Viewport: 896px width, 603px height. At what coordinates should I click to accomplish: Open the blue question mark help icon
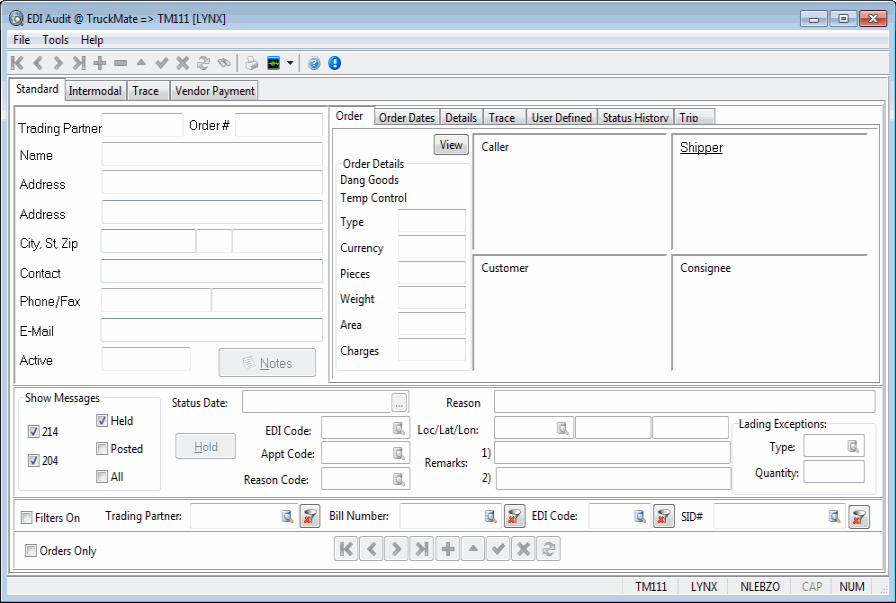[x=314, y=63]
